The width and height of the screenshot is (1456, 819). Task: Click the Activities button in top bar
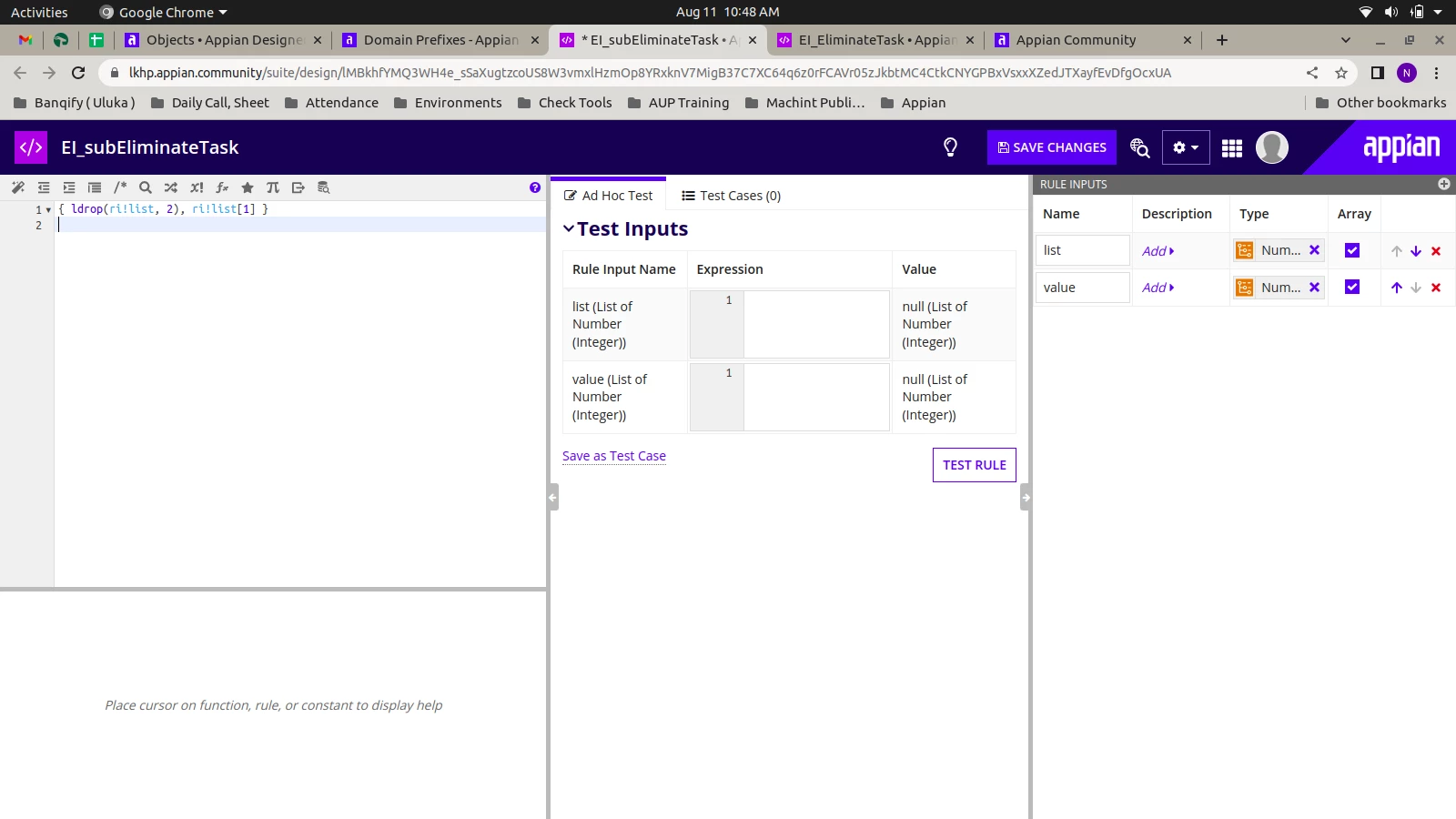click(39, 13)
